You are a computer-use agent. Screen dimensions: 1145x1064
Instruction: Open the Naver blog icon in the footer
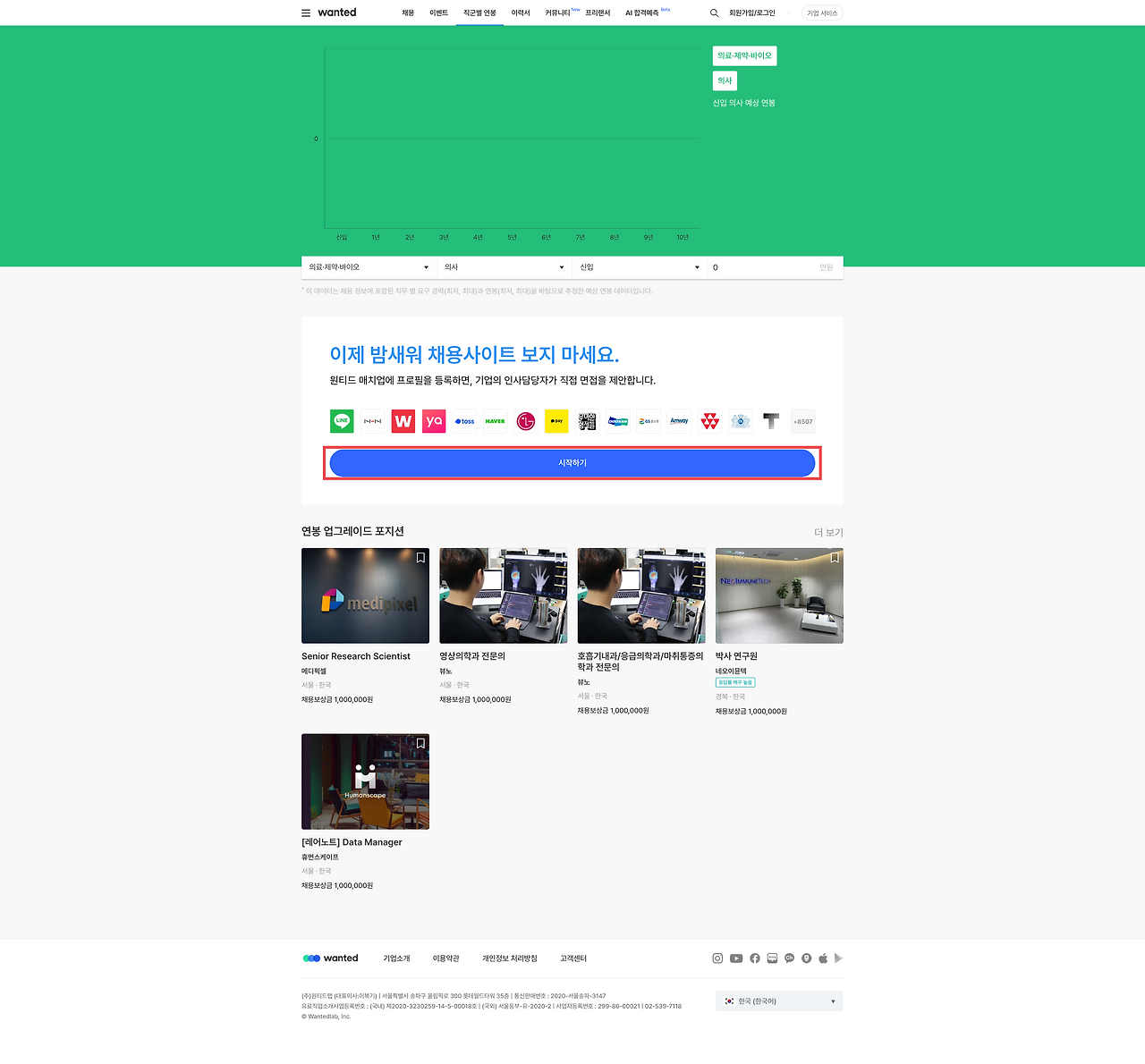click(772, 958)
